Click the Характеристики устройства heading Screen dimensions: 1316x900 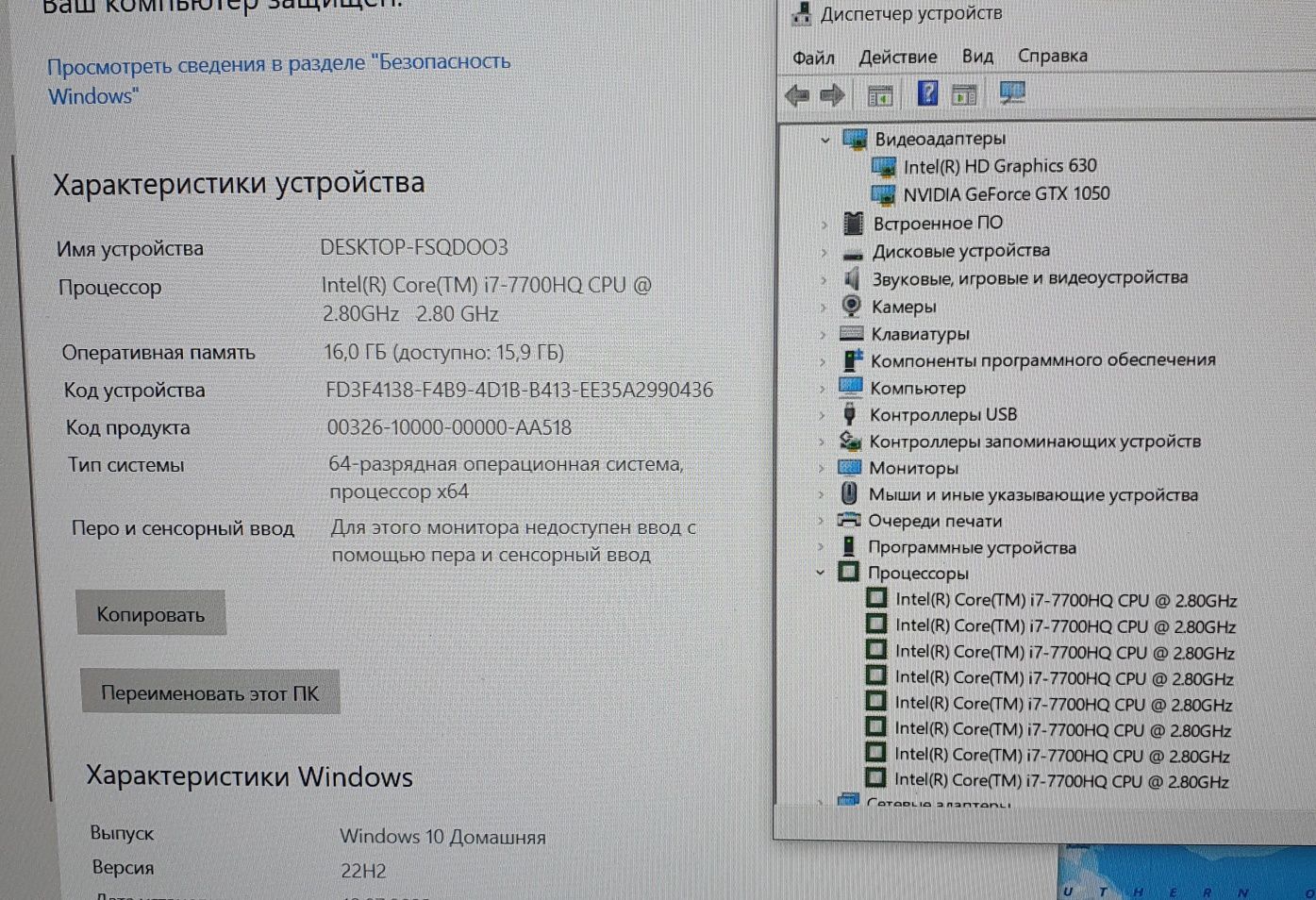coord(239,183)
